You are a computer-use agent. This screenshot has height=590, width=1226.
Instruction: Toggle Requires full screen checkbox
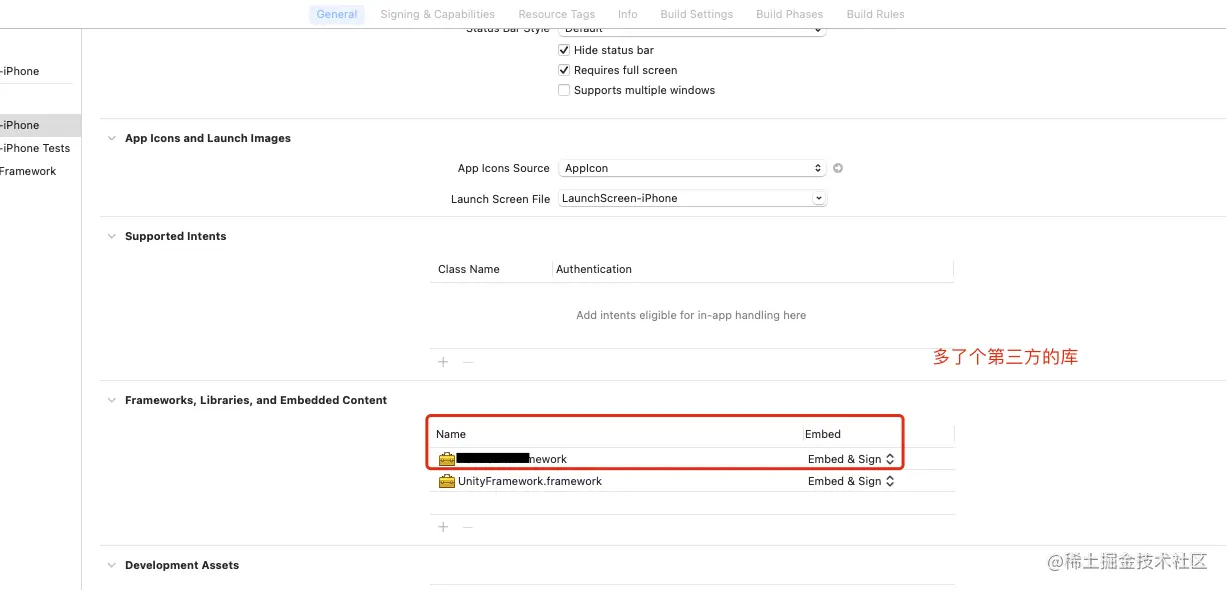coord(564,70)
